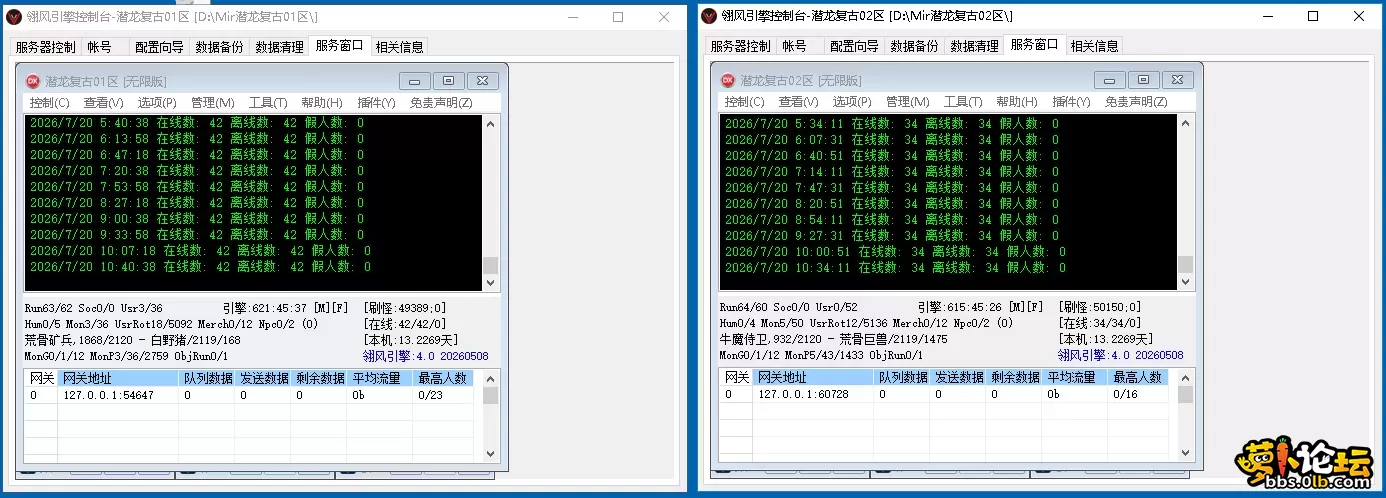This screenshot has height=498, width=1386.
Task: Open 免责声明(Z) menu in the 02区 window
Action: (x=1136, y=102)
